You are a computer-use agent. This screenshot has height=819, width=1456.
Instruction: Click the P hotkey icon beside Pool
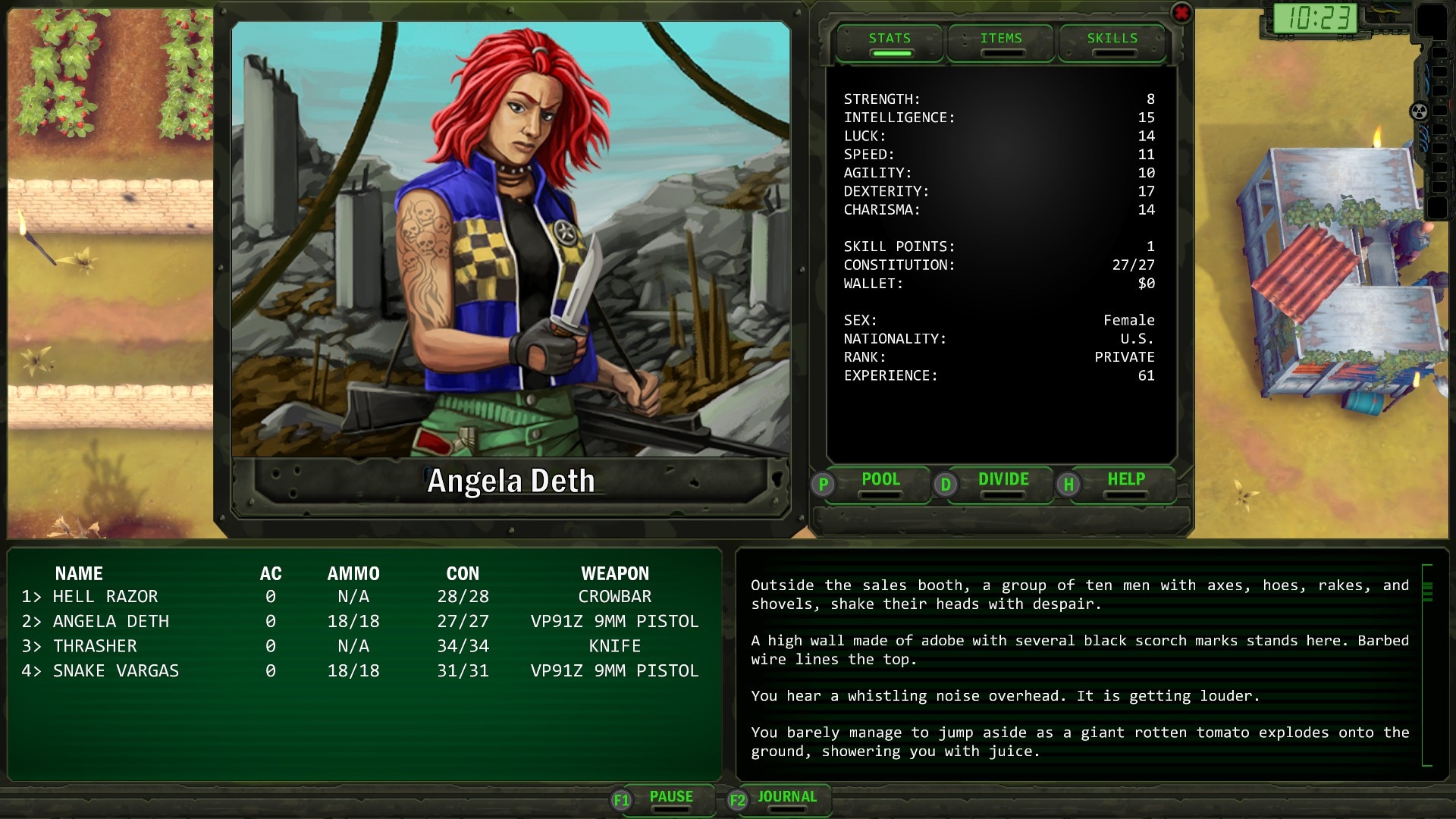(824, 485)
